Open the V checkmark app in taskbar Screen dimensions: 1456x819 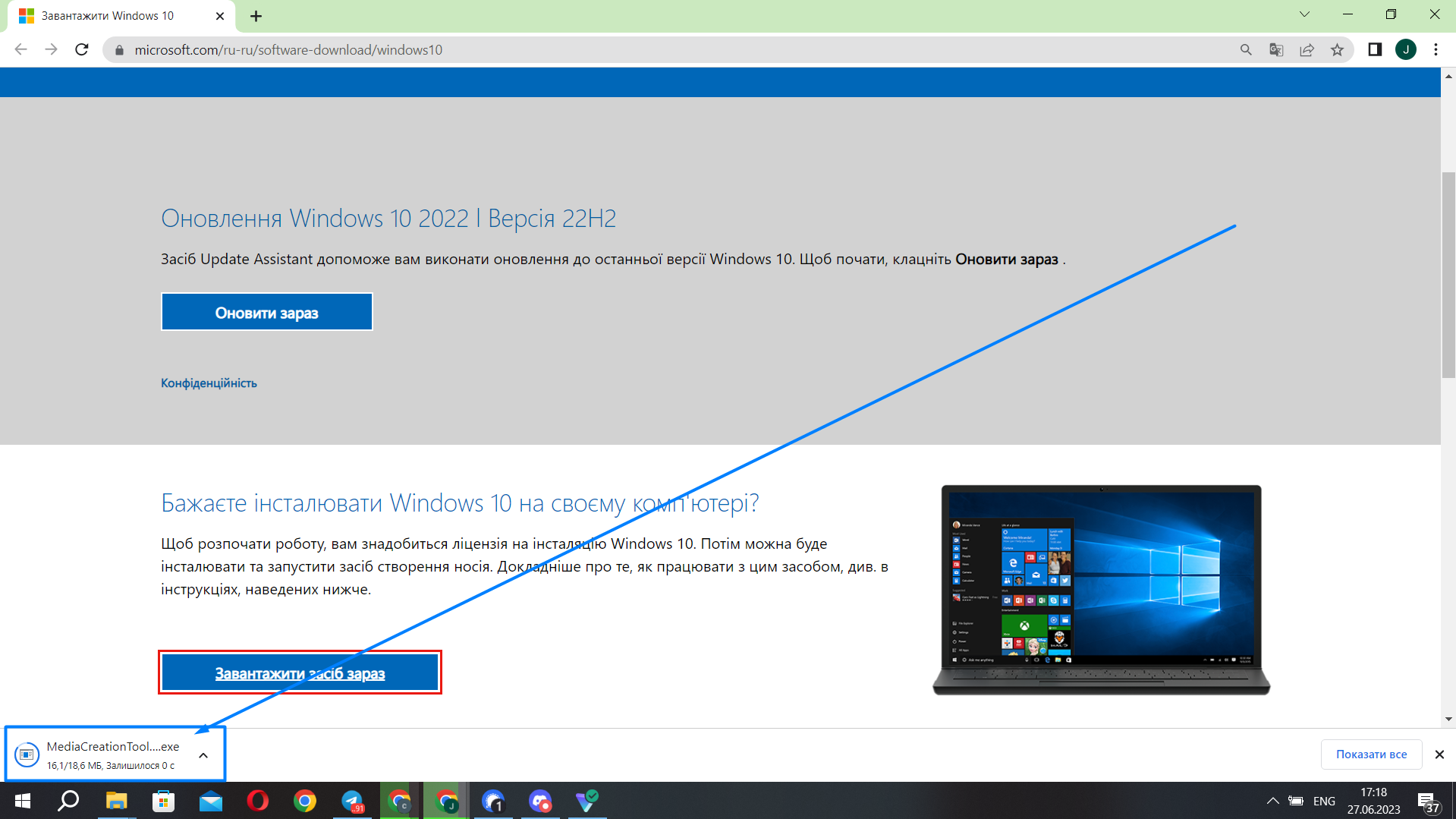(587, 801)
